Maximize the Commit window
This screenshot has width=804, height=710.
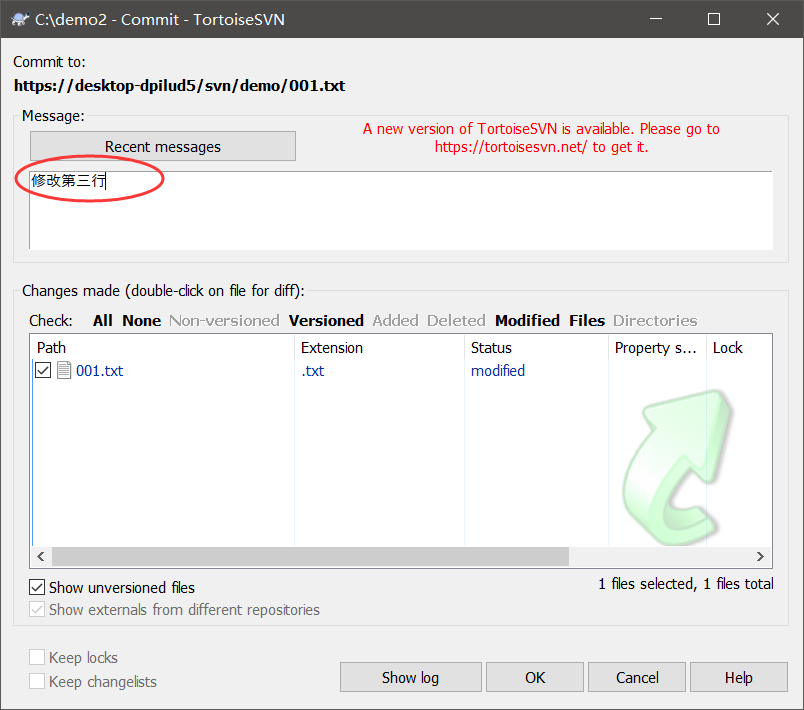point(714,19)
